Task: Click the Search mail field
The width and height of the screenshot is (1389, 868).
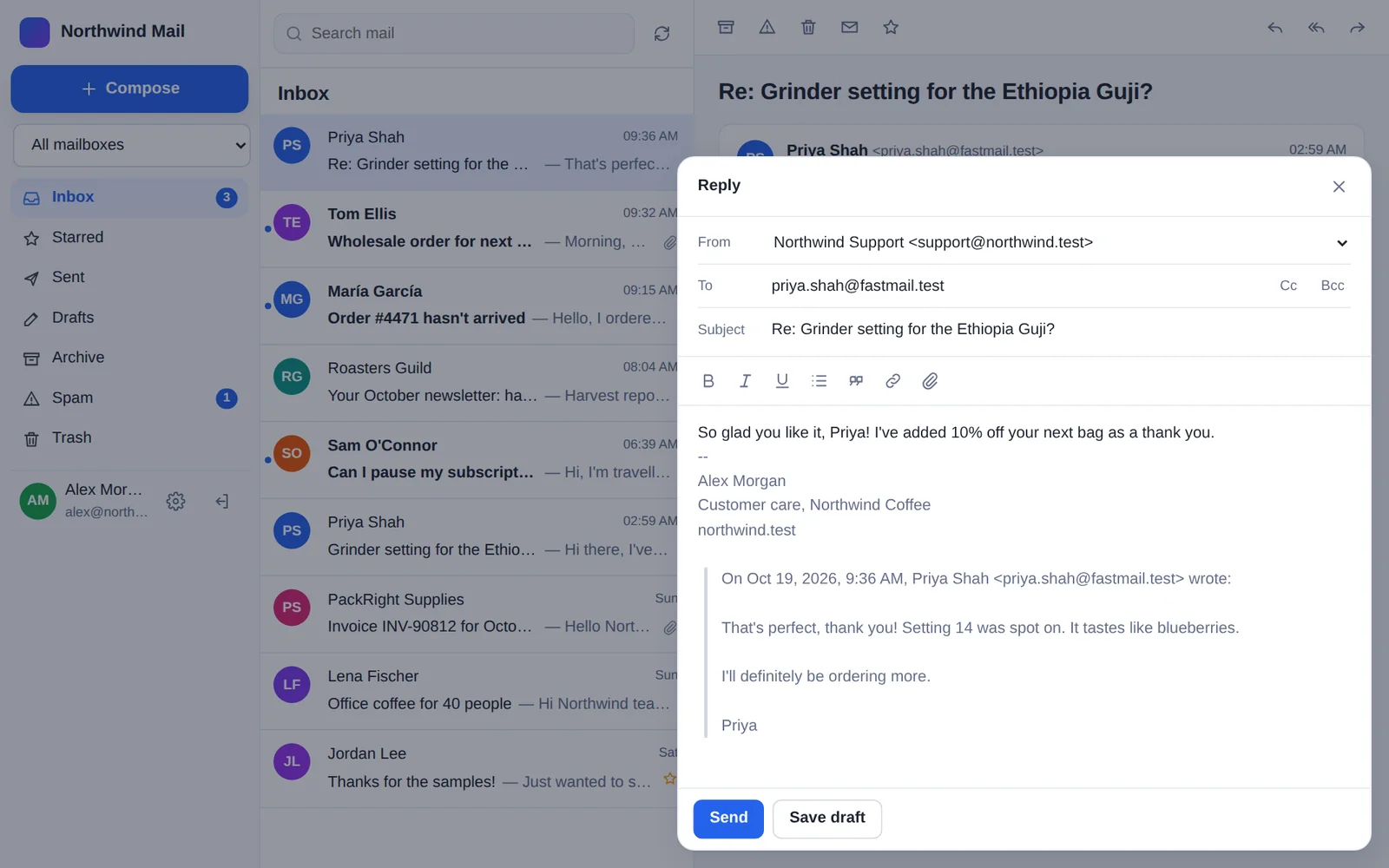Action: point(454,34)
